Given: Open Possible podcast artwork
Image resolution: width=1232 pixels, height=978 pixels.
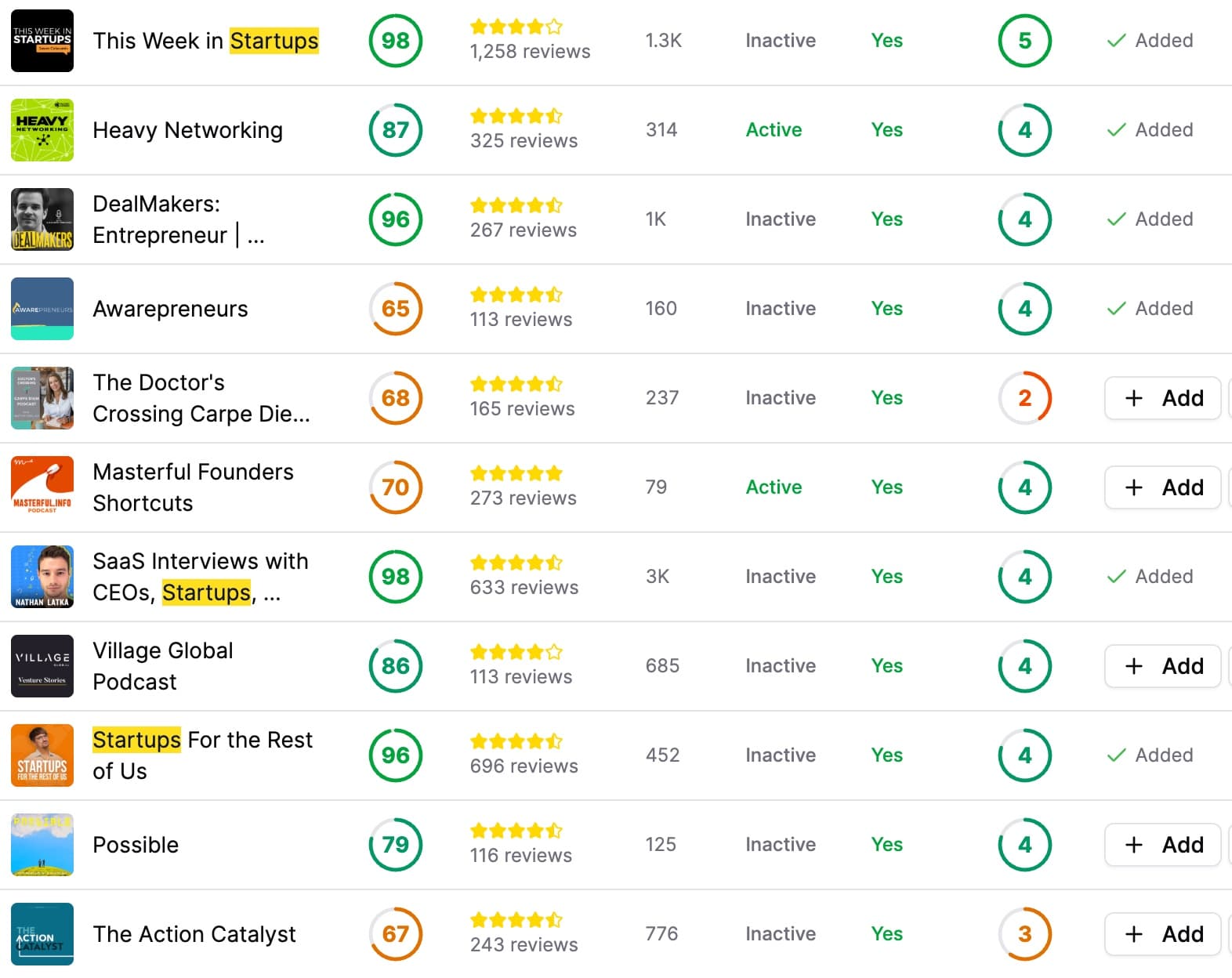Looking at the screenshot, I should click(42, 845).
